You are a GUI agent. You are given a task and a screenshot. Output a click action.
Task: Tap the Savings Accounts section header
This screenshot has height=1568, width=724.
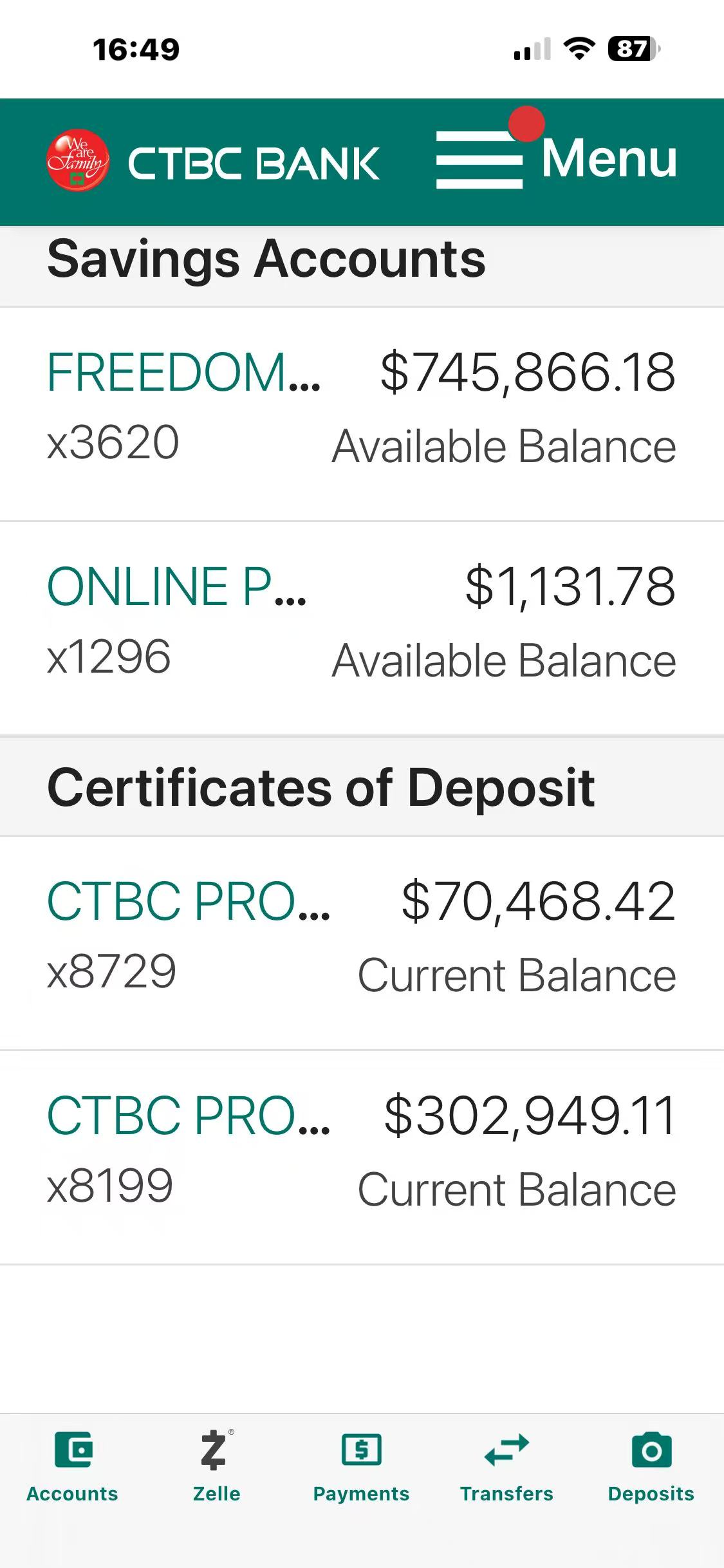[266, 259]
